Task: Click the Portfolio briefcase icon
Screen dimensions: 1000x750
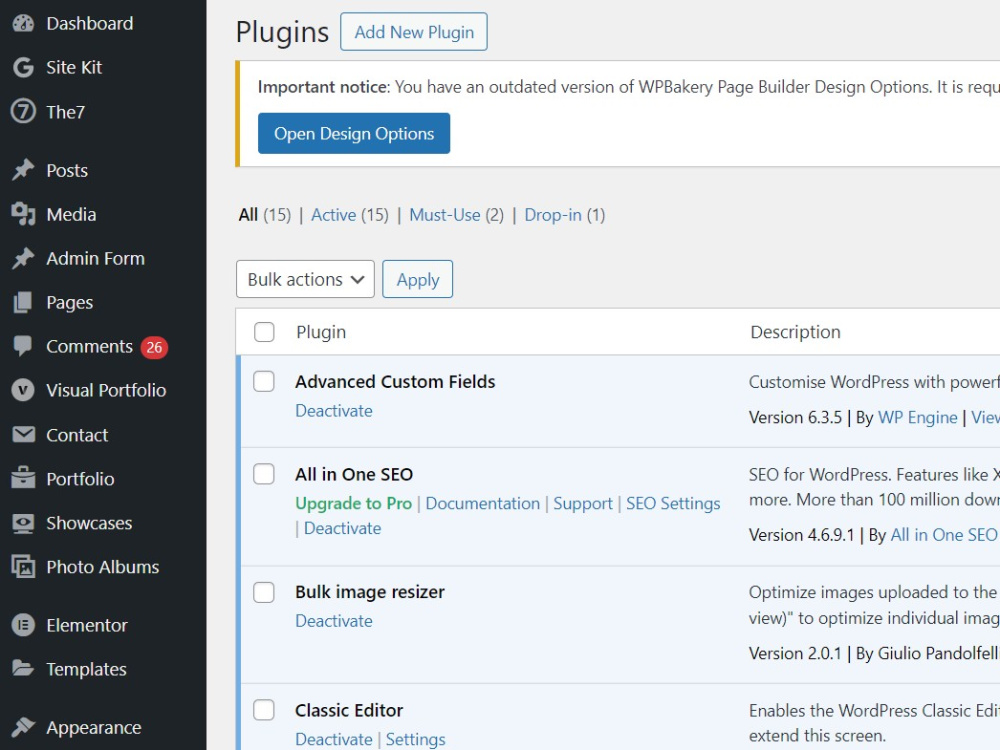Action: (x=23, y=478)
